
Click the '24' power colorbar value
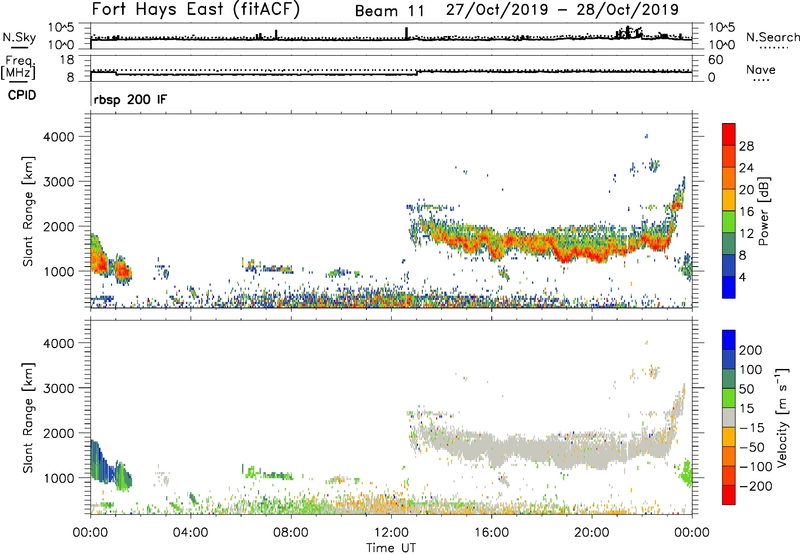746,168
